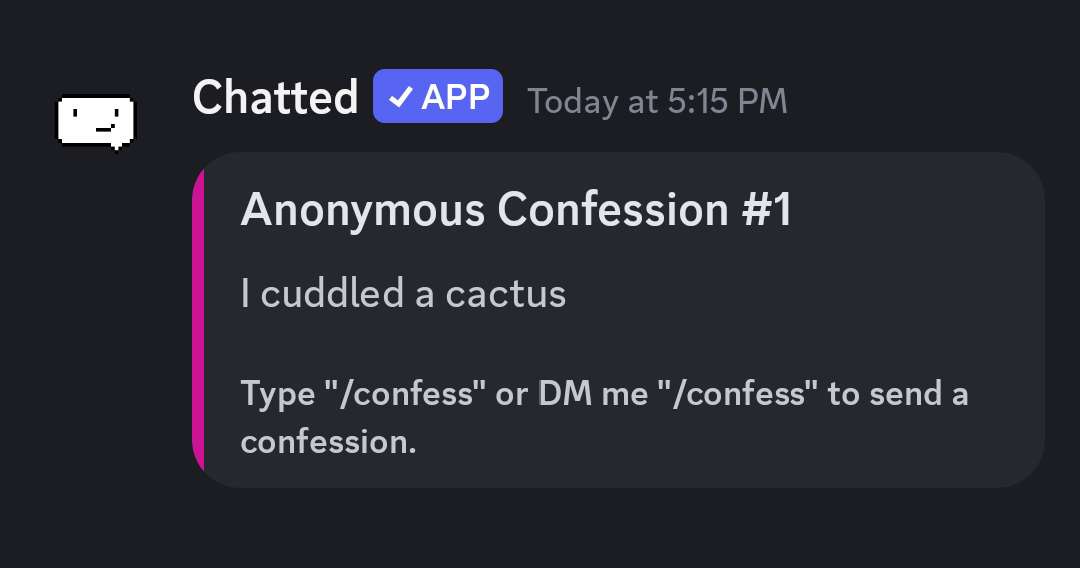This screenshot has height=568, width=1080.
Task: Click the verified checkmark in APP badge
Action: click(400, 99)
